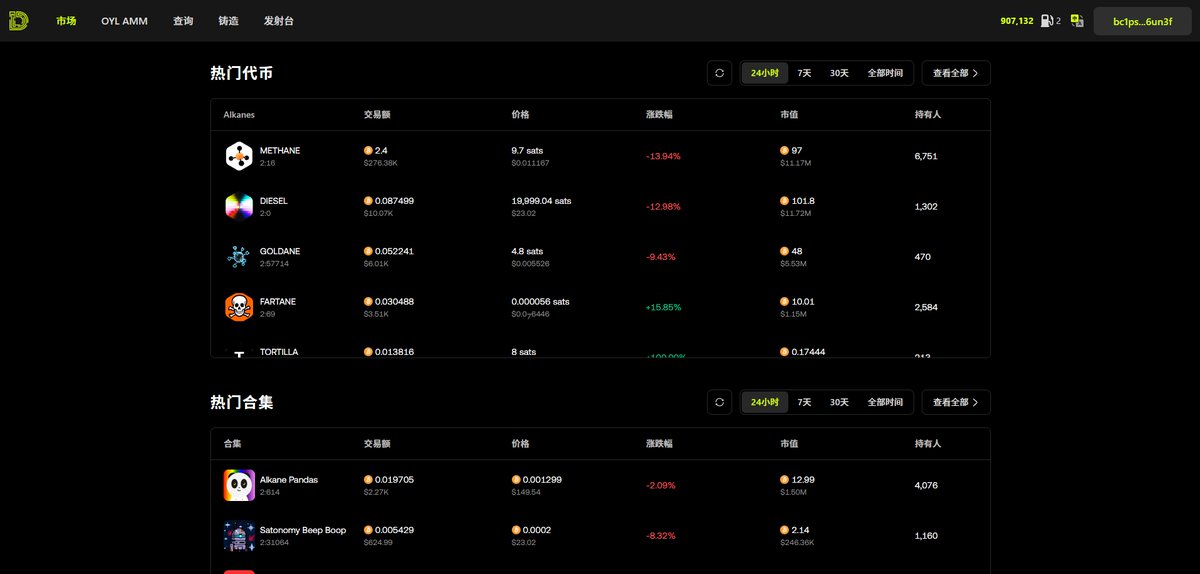Select 30天 range for hot collections
Image resolution: width=1200 pixels, height=574 pixels.
(x=839, y=402)
